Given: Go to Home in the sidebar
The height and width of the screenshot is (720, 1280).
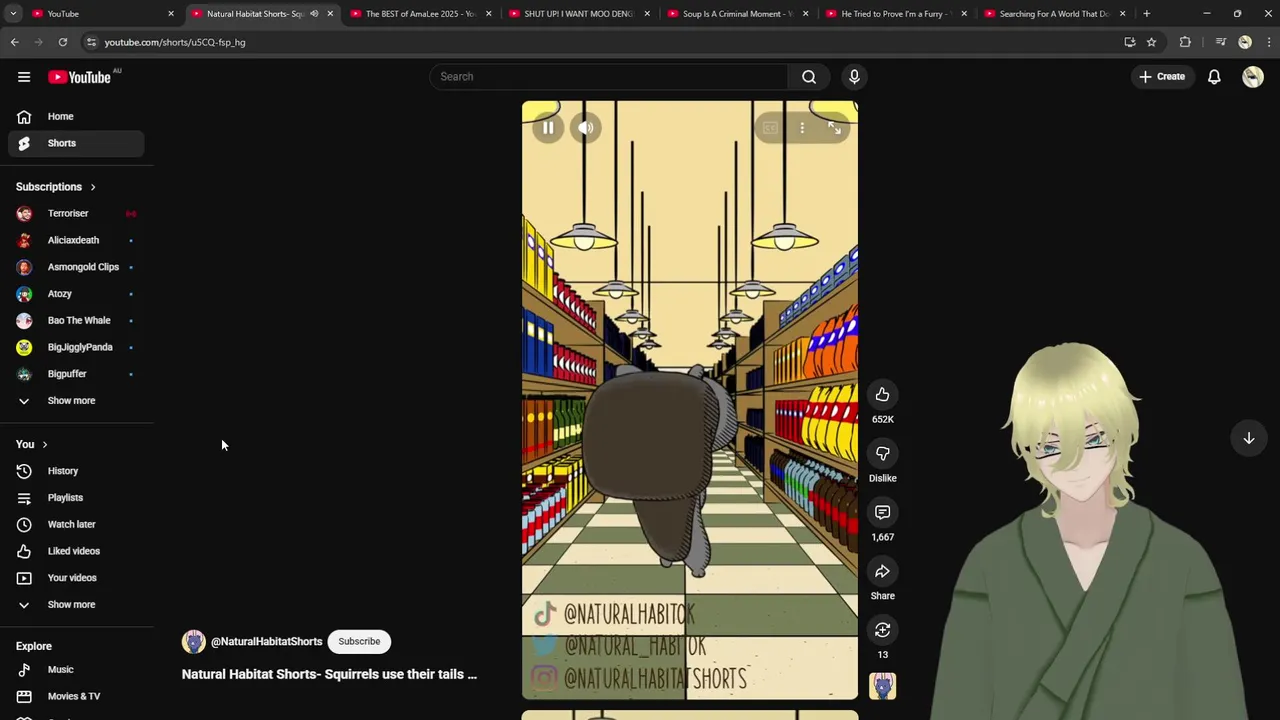Looking at the screenshot, I should 76,117.
